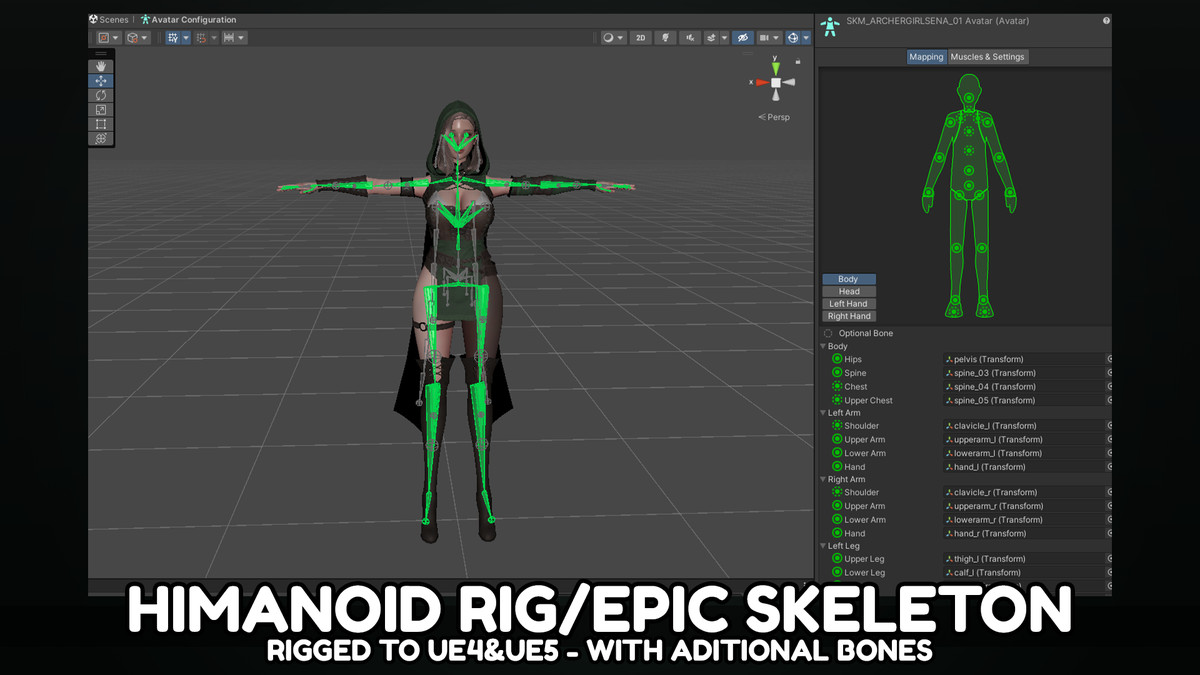Viewport: 1200px width, 675px height.
Task: Select the Rect transform tool
Action: tap(101, 124)
